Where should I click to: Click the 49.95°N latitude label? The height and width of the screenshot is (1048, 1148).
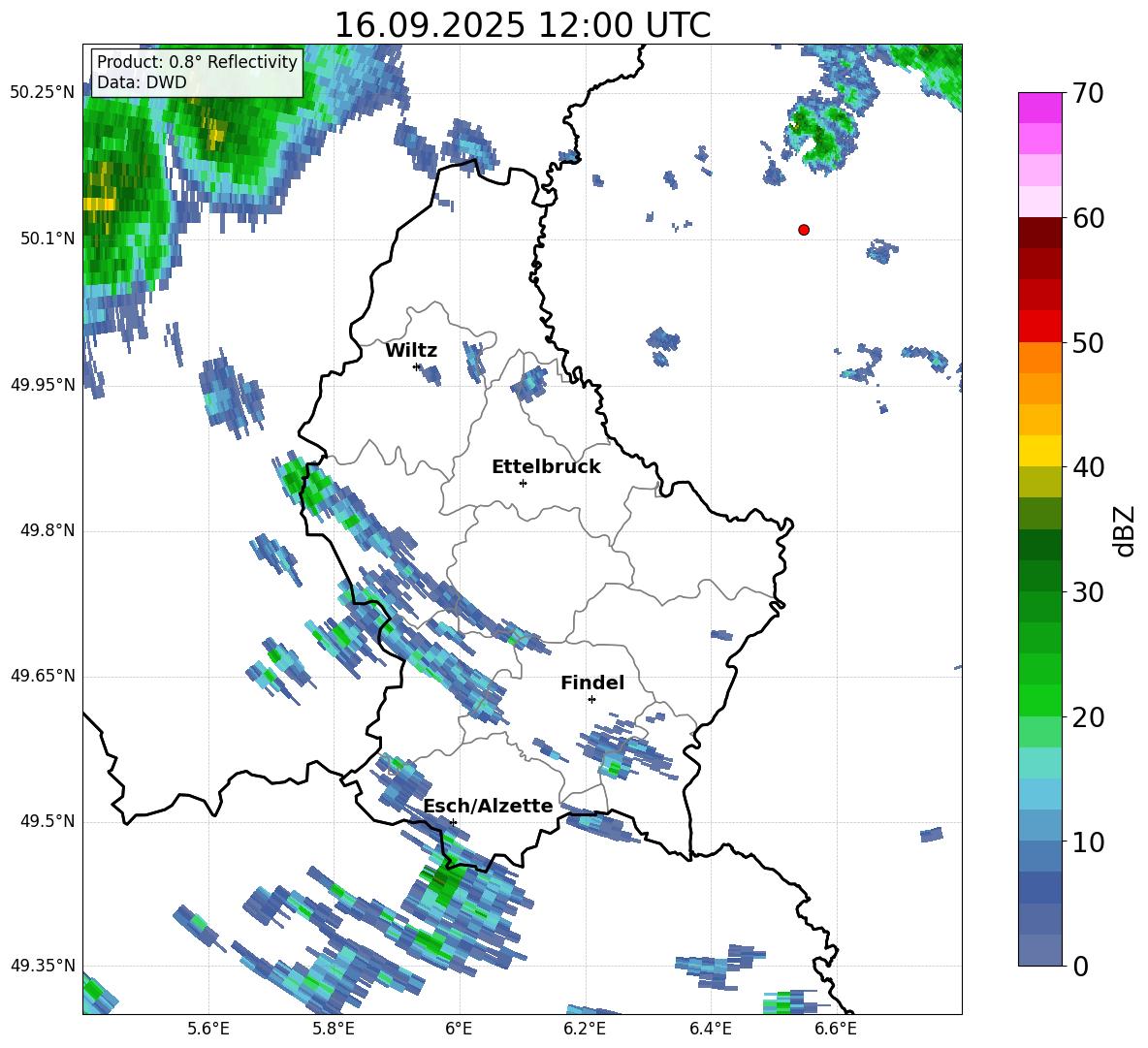point(43,385)
